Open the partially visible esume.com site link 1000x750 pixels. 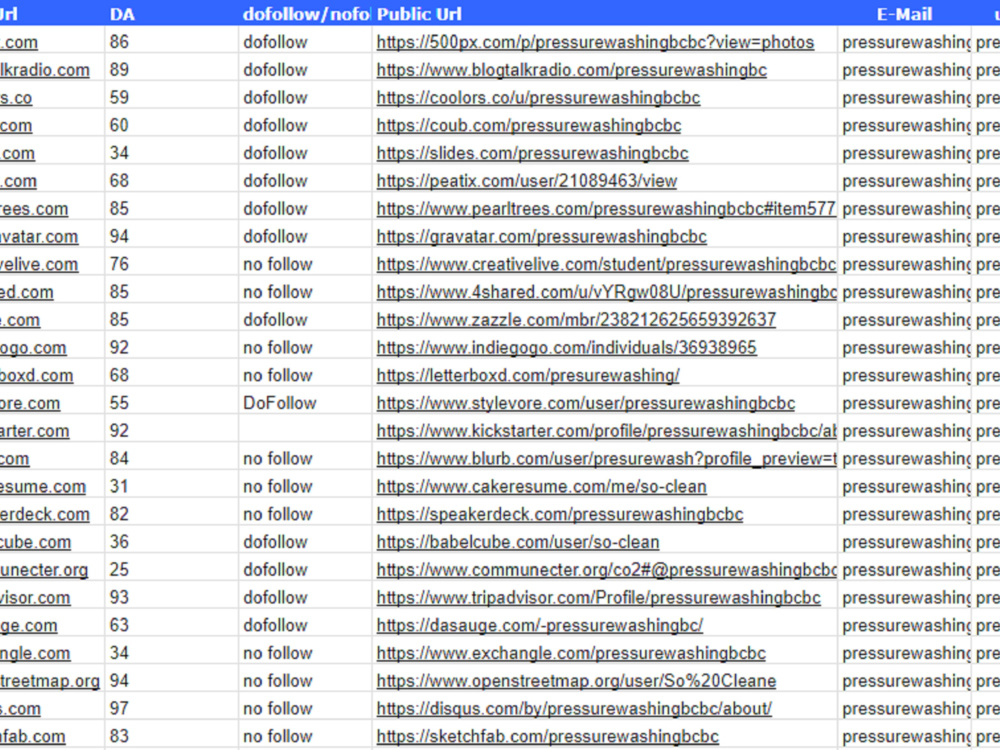tap(43, 487)
